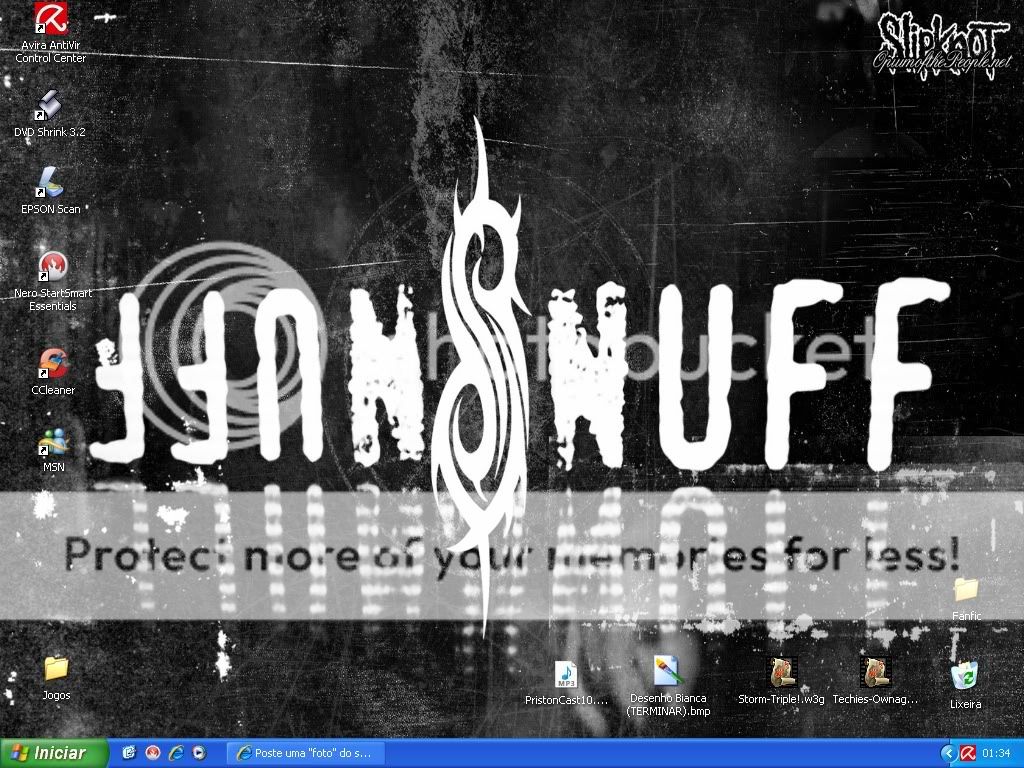Select Nero StartSmart Essentials icon
This screenshot has width=1024, height=768.
click(x=53, y=281)
